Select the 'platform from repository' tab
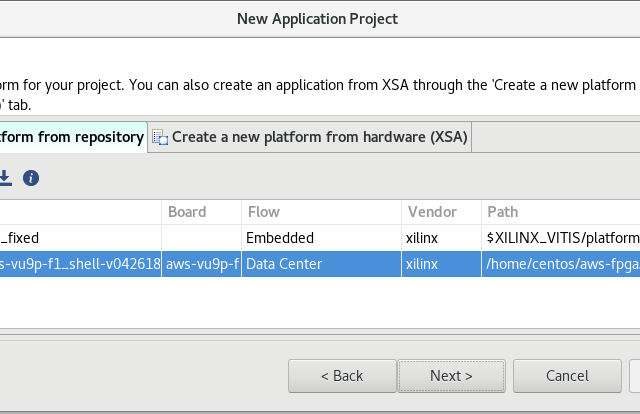Viewport: 640px width, 414px height. coord(72,137)
